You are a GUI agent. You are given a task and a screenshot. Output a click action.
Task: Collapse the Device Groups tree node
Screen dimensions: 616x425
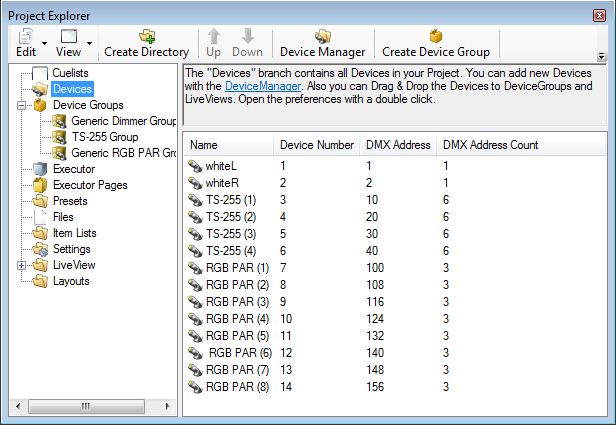(x=22, y=105)
